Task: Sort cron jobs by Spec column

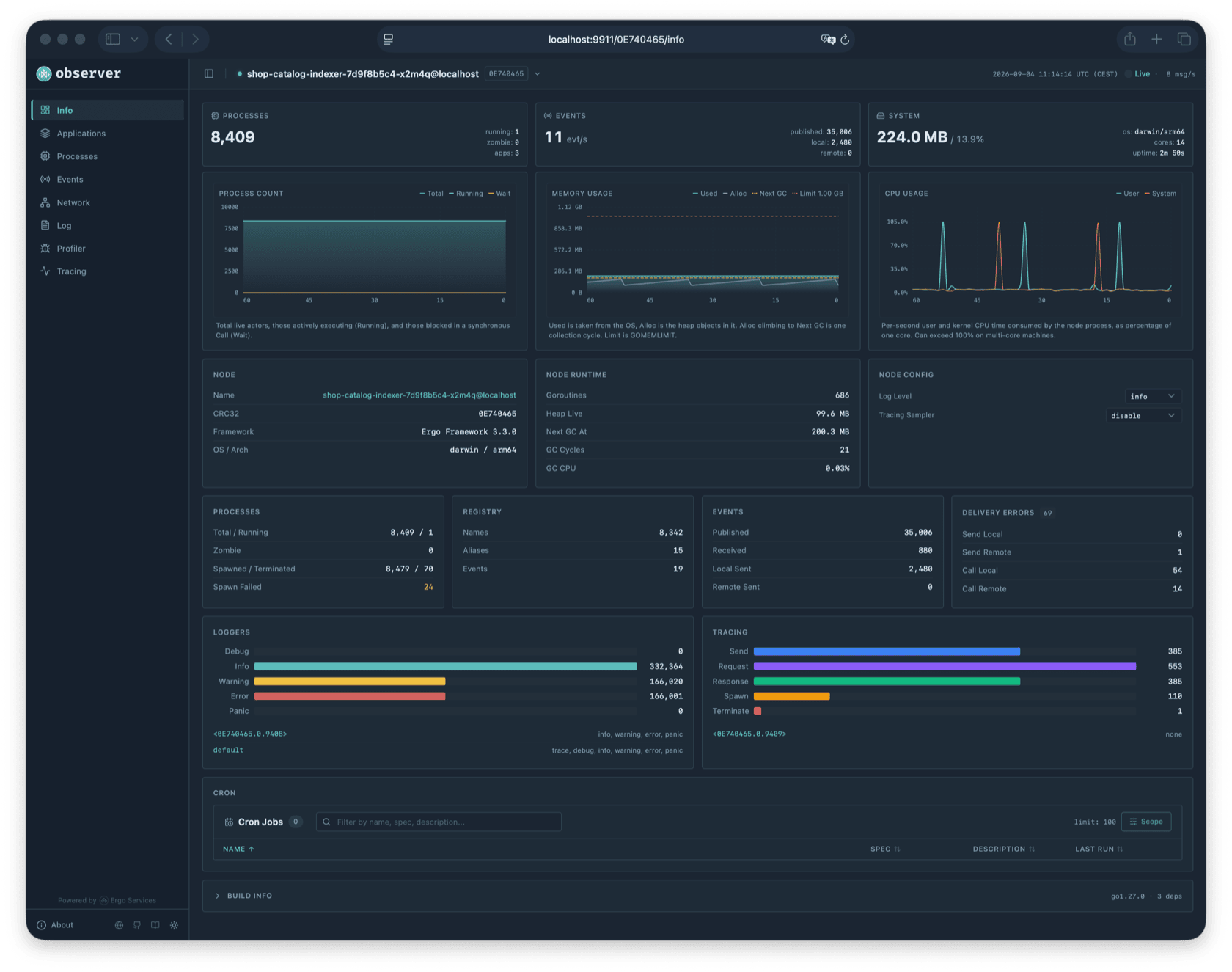Action: [885, 849]
